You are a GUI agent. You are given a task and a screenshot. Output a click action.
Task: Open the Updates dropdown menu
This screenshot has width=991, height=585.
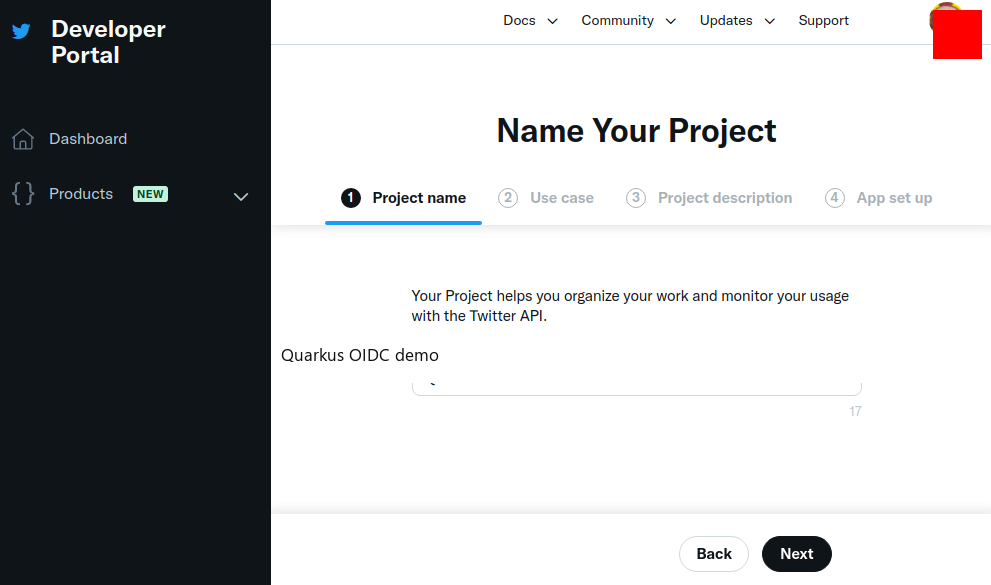[x=737, y=21]
